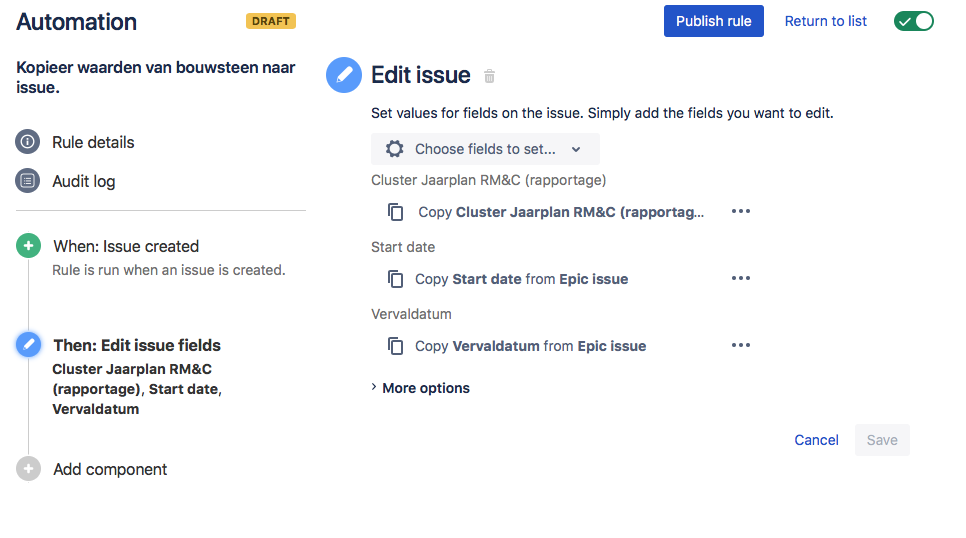
Task: Toggle the rule enabled switch off
Action: (914, 21)
